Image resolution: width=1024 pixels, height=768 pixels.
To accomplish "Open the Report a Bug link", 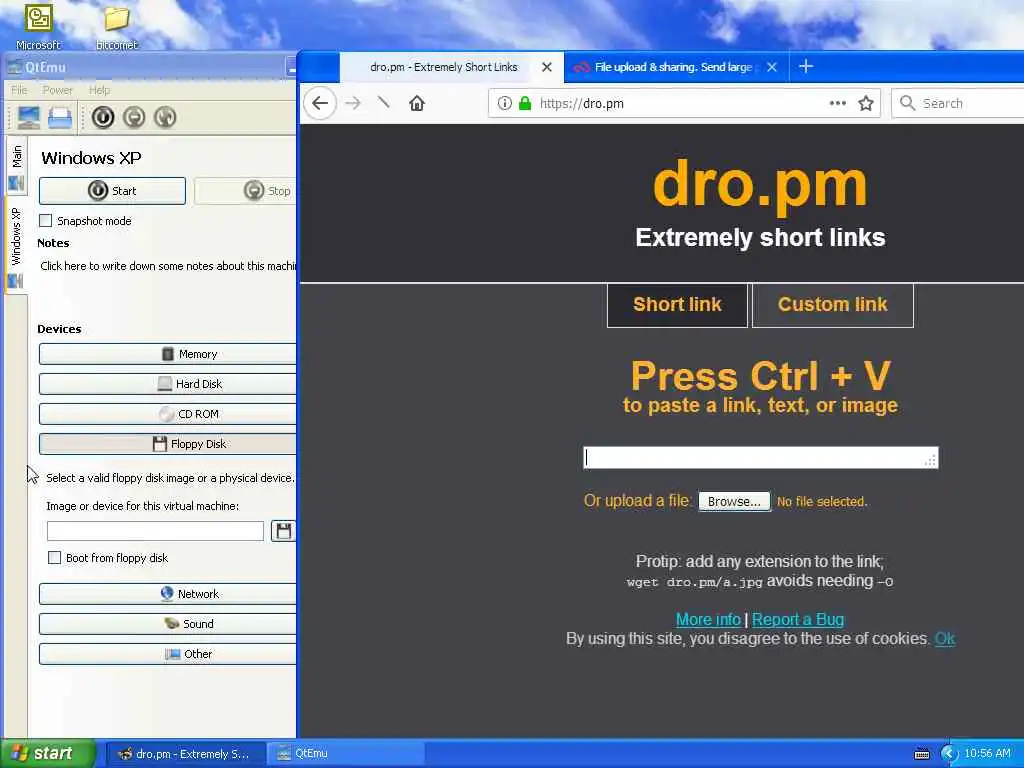I will pyautogui.click(x=798, y=619).
